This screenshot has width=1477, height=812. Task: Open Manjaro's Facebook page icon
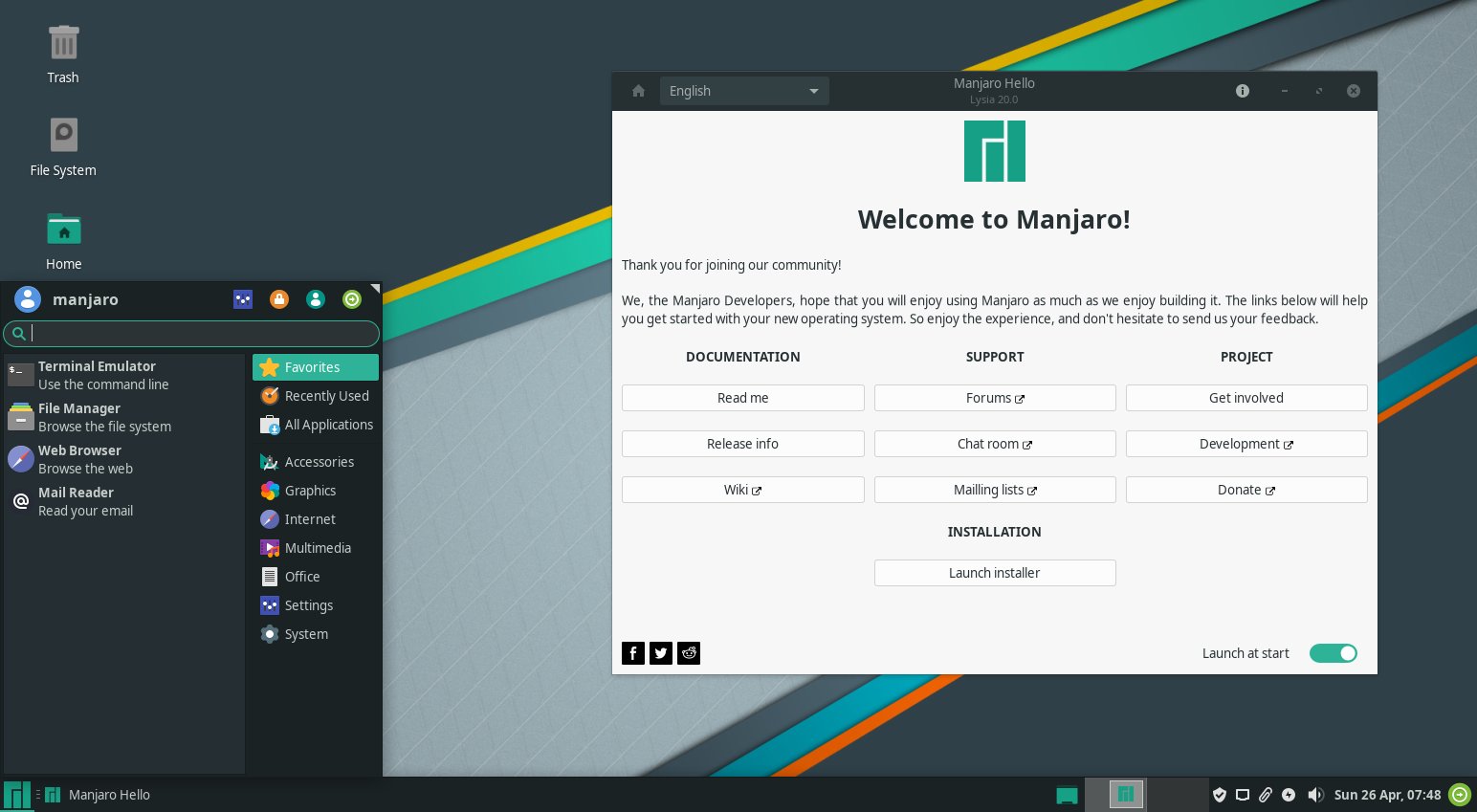[632, 652]
